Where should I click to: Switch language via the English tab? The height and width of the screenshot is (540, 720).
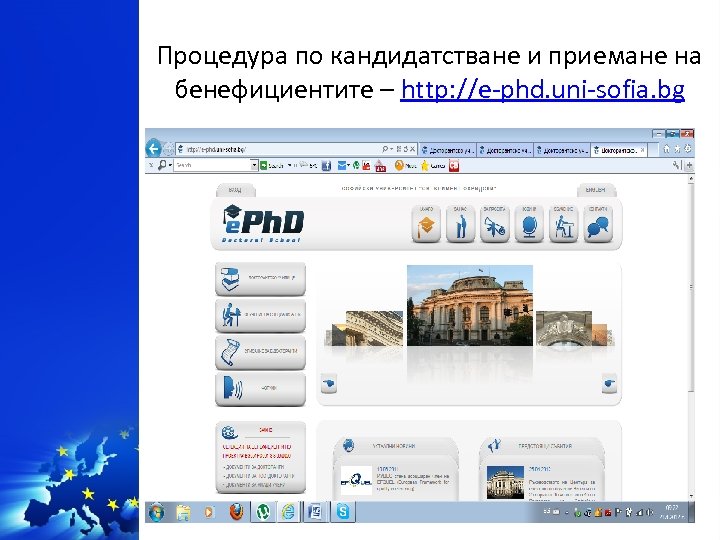(596, 190)
